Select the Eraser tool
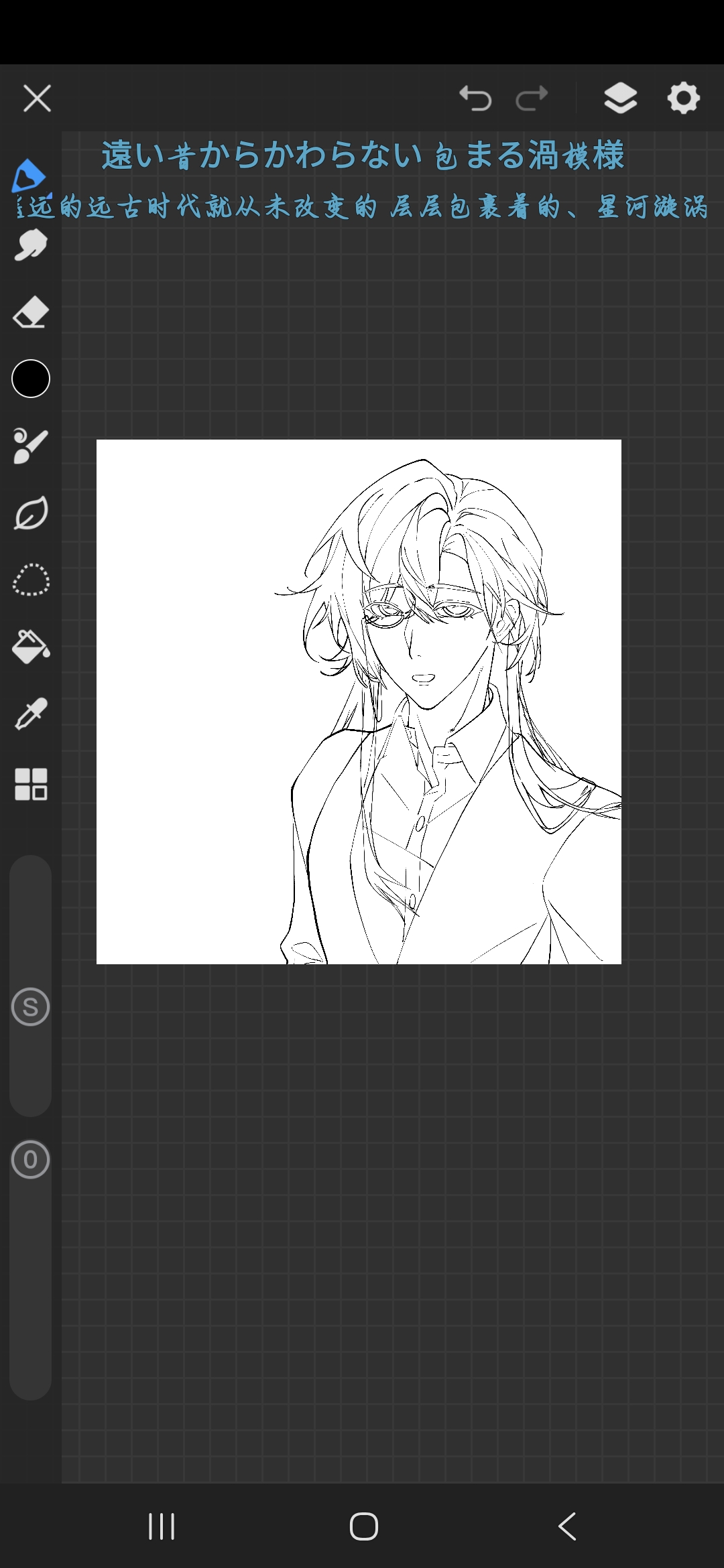Viewport: 724px width, 1568px height. click(x=31, y=312)
